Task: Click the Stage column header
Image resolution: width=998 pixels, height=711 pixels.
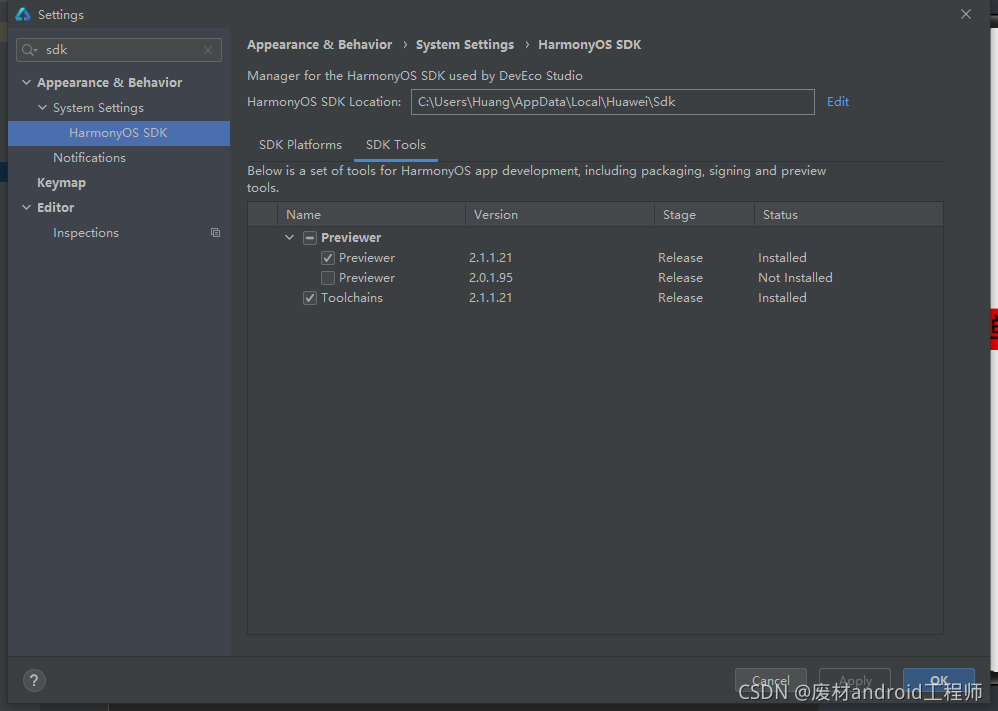Action: 705,215
